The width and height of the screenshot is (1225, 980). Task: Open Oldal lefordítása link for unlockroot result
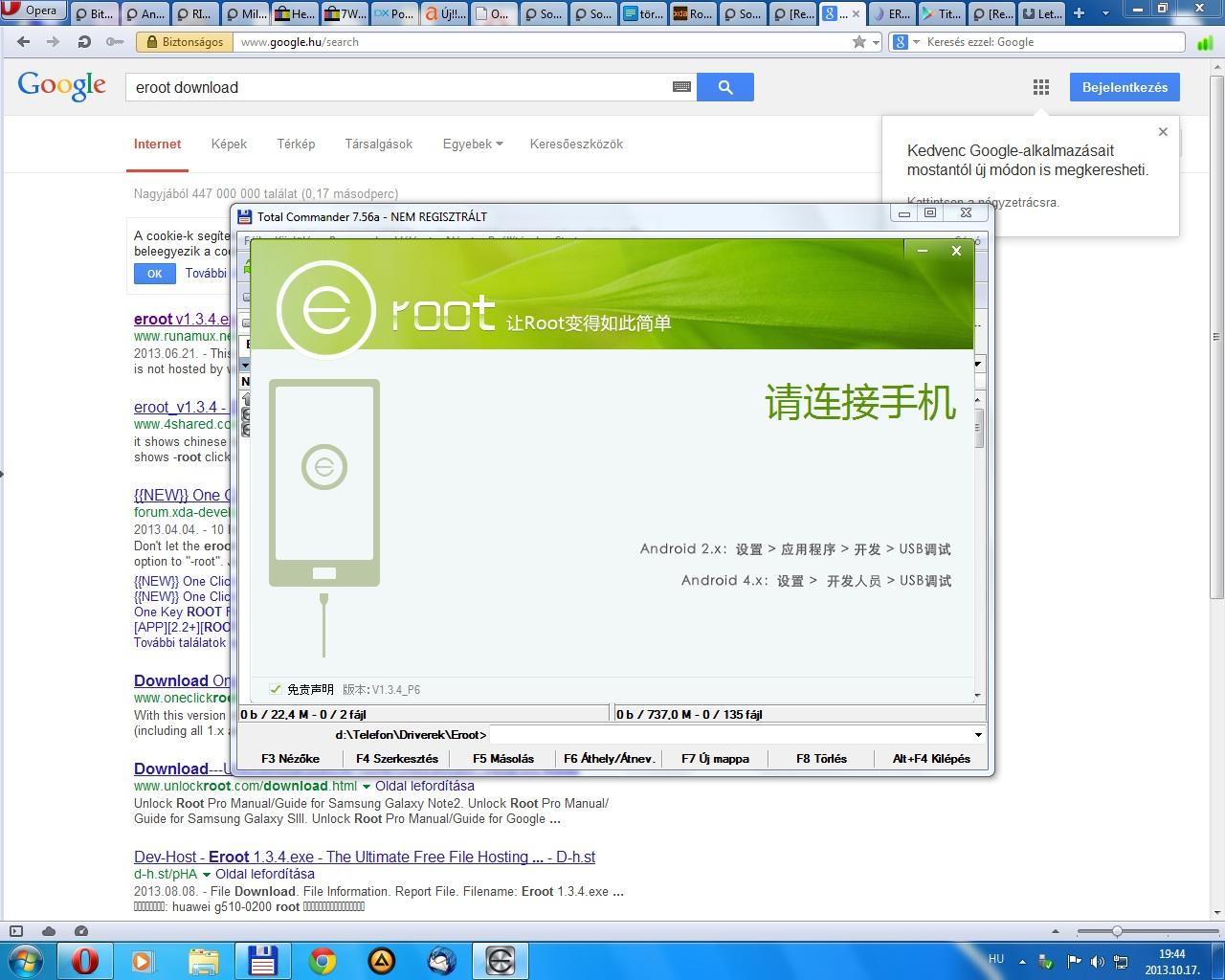click(x=425, y=787)
